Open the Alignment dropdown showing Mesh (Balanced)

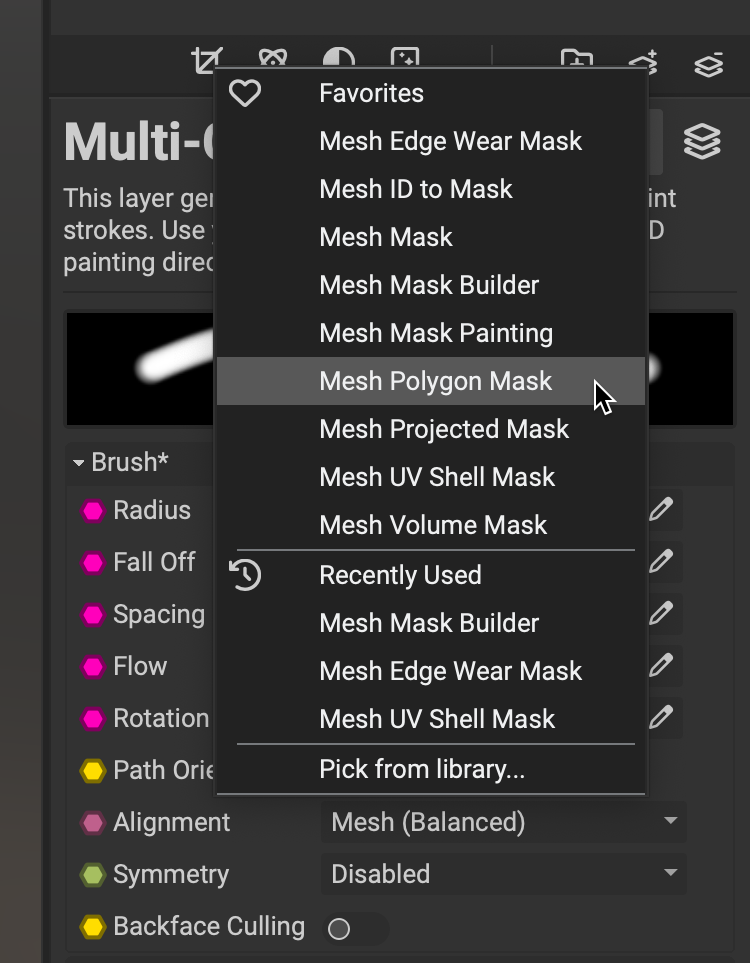pyautogui.click(x=504, y=823)
